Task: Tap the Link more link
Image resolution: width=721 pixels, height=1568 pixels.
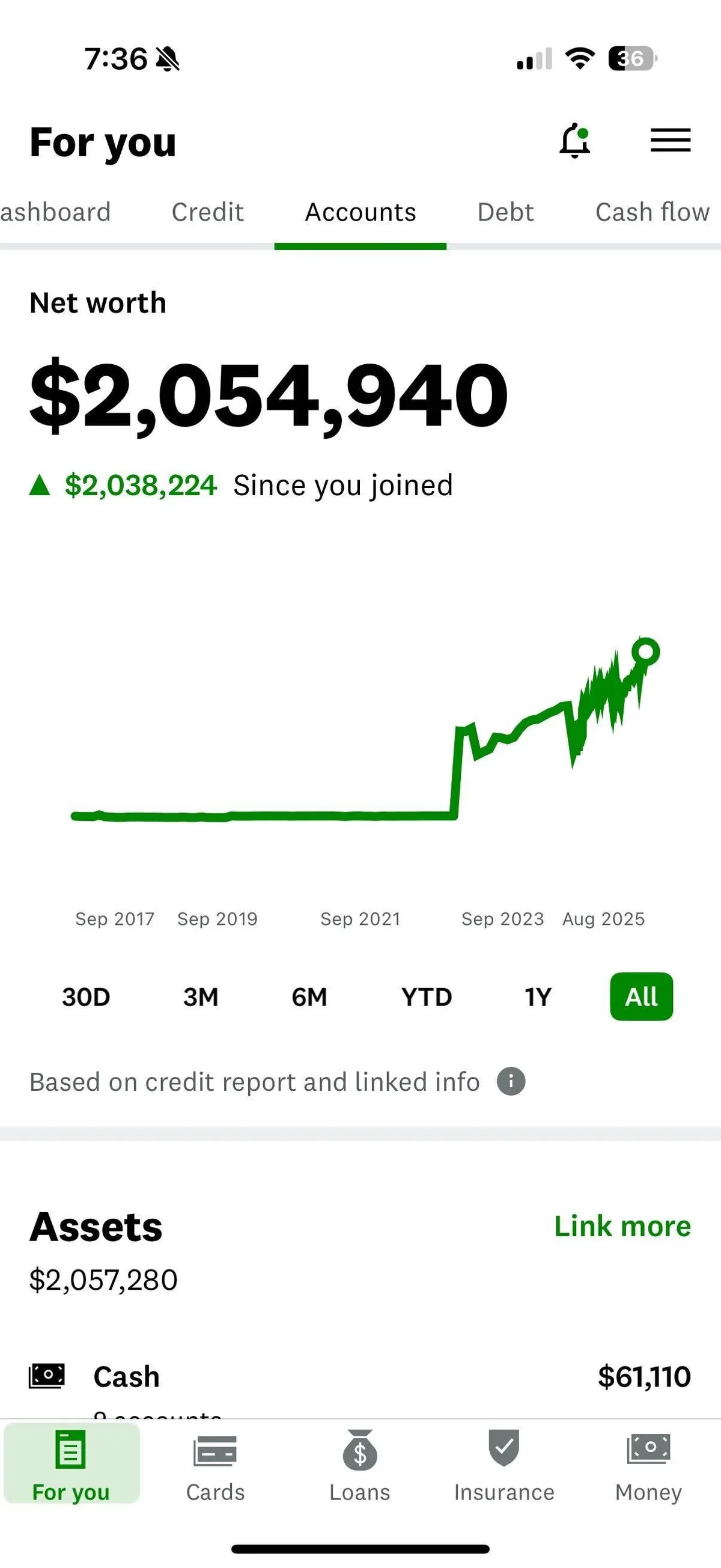Action: [x=622, y=1226]
